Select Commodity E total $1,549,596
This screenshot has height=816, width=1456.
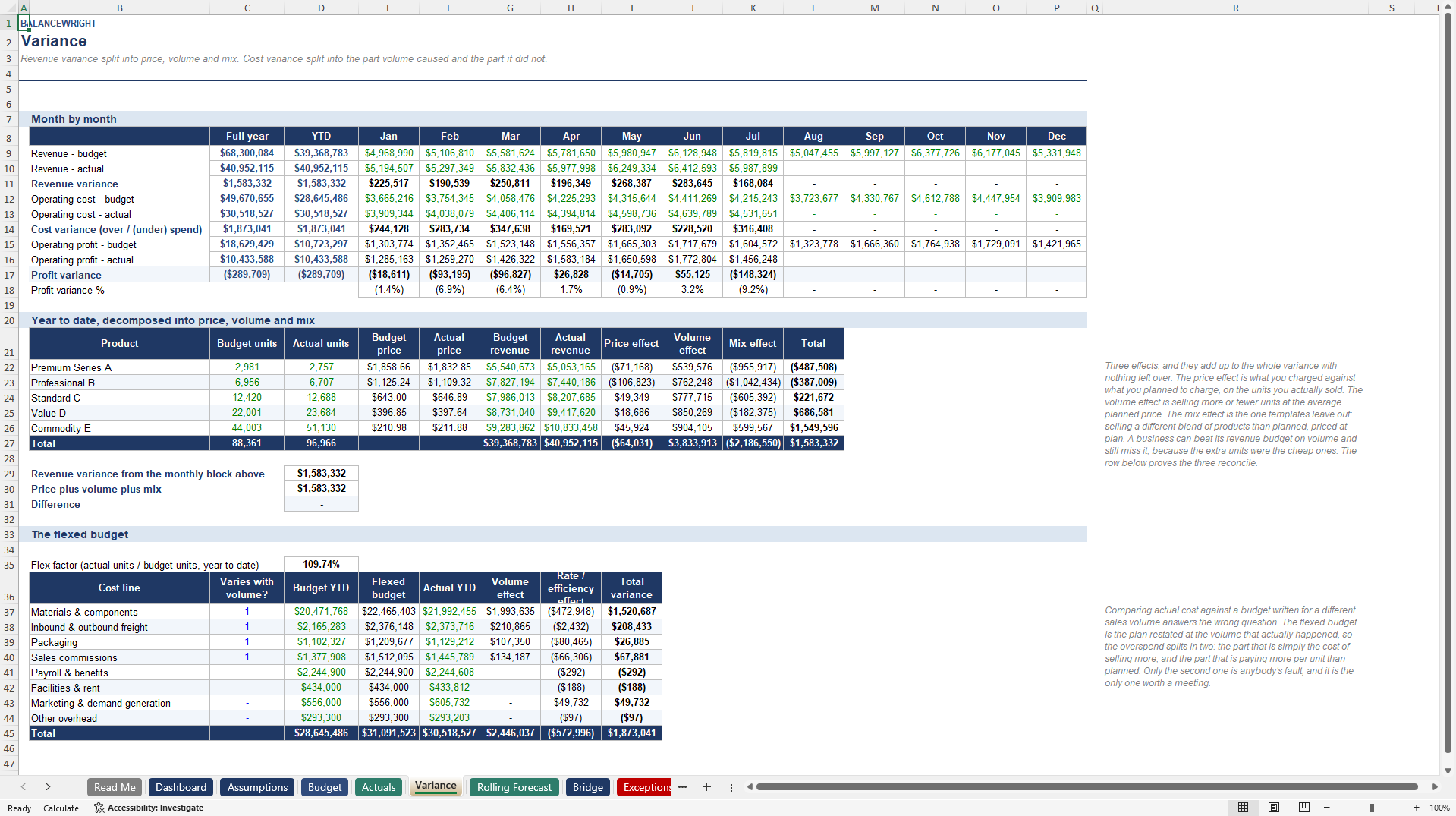point(813,428)
